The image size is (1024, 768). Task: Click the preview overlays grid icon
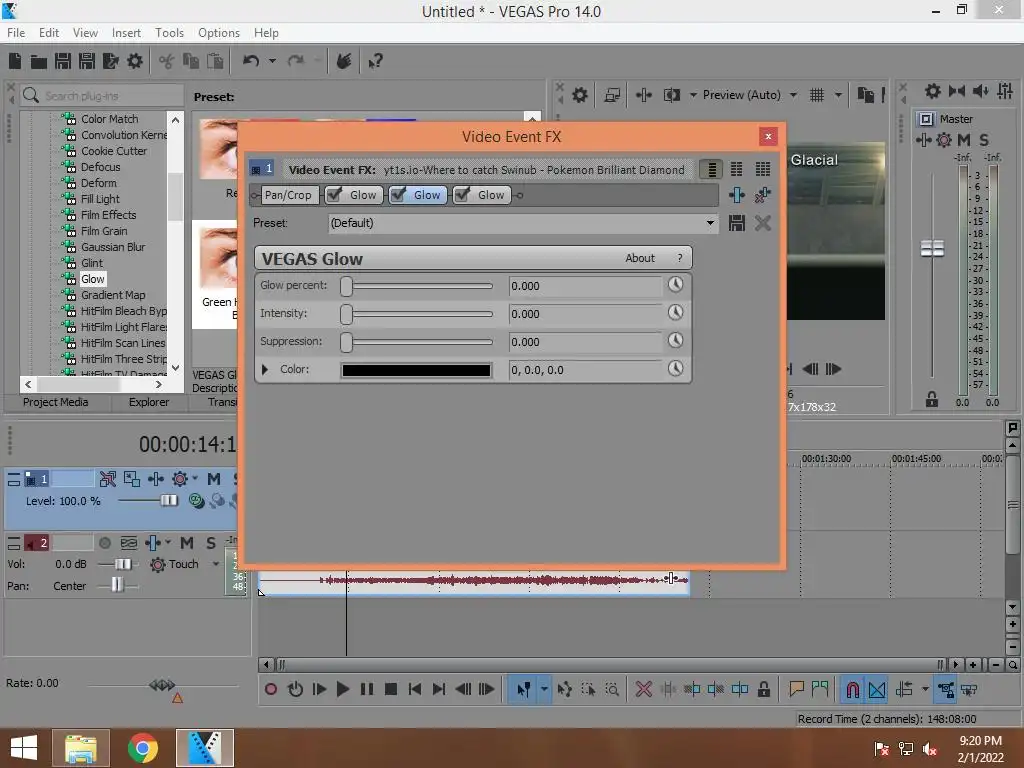pyautogui.click(x=816, y=95)
